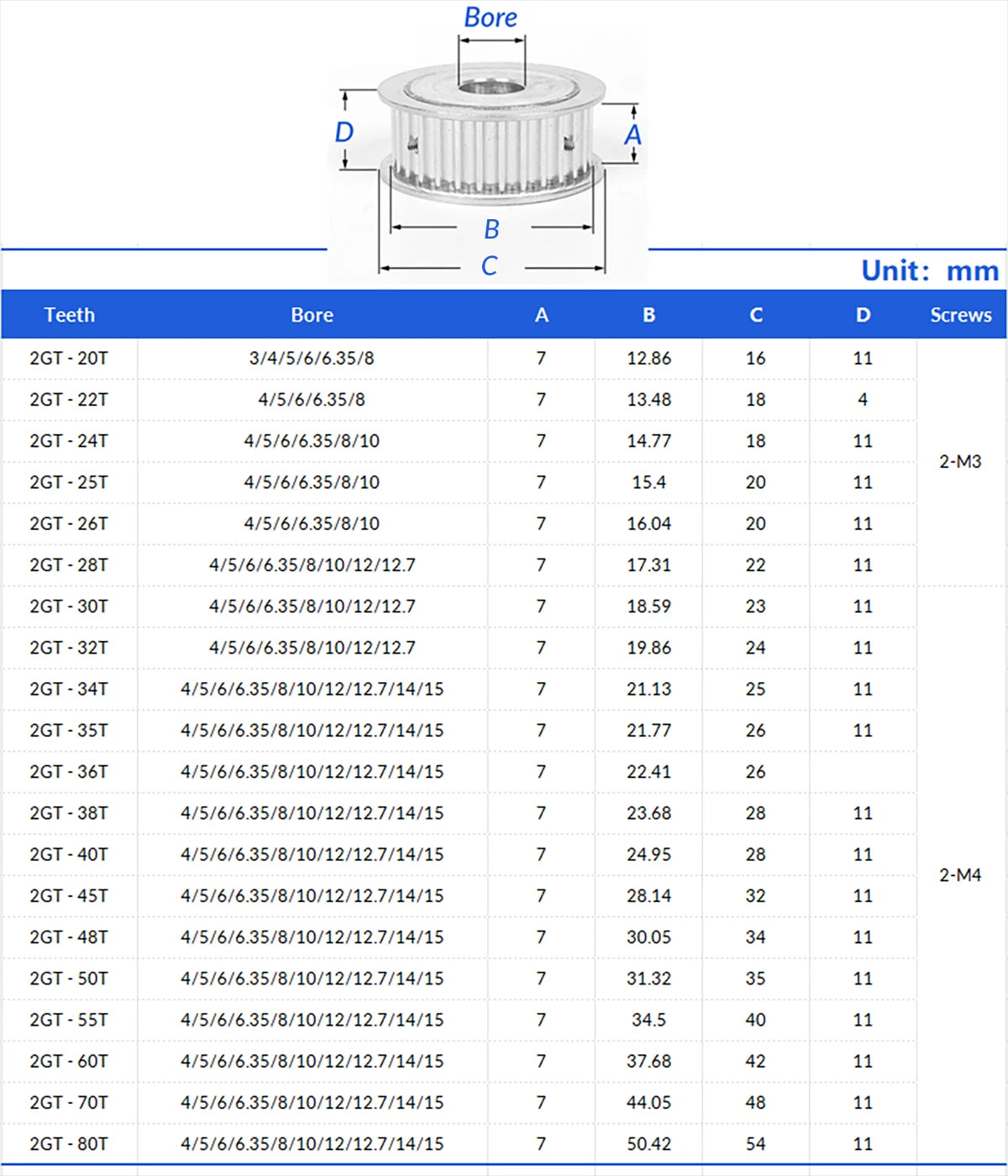Click the 'A' column header in the table
The image size is (1008, 1176).
(x=542, y=315)
